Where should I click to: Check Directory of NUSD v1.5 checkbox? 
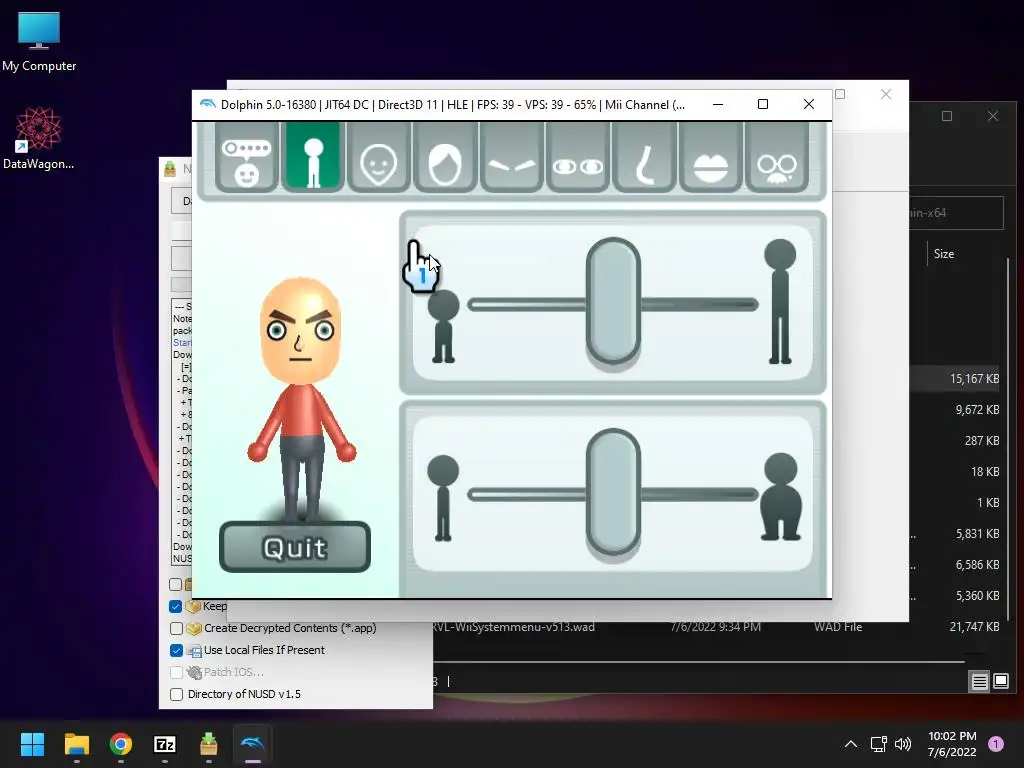click(176, 694)
